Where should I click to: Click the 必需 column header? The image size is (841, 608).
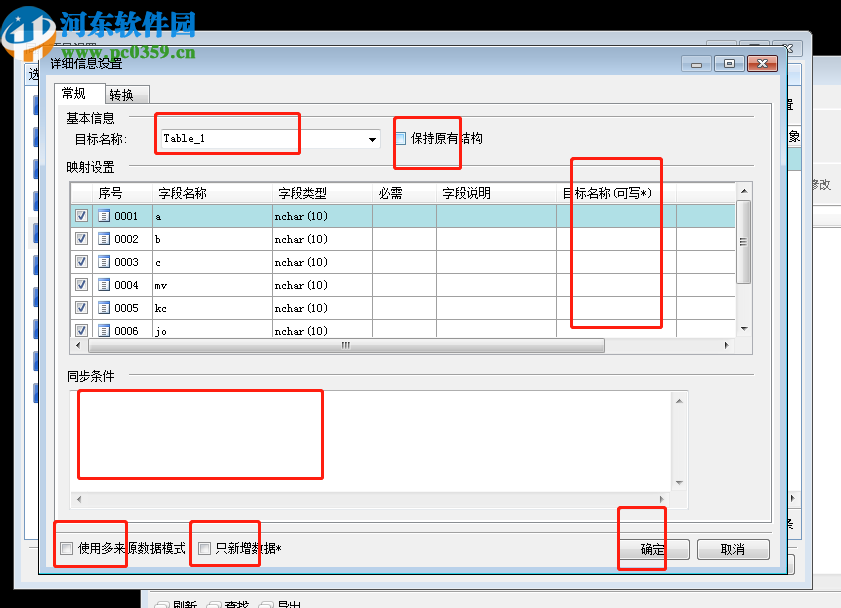404,193
